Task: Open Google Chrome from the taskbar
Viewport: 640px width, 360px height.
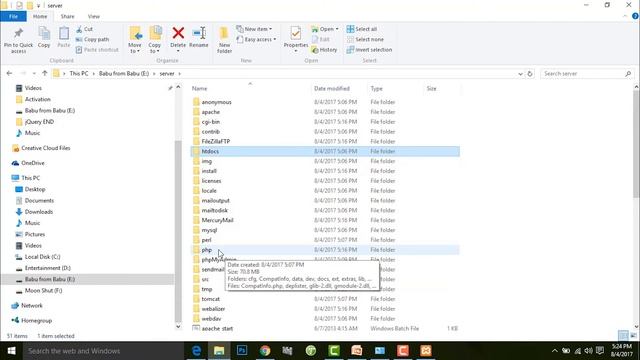Action: 265,351
